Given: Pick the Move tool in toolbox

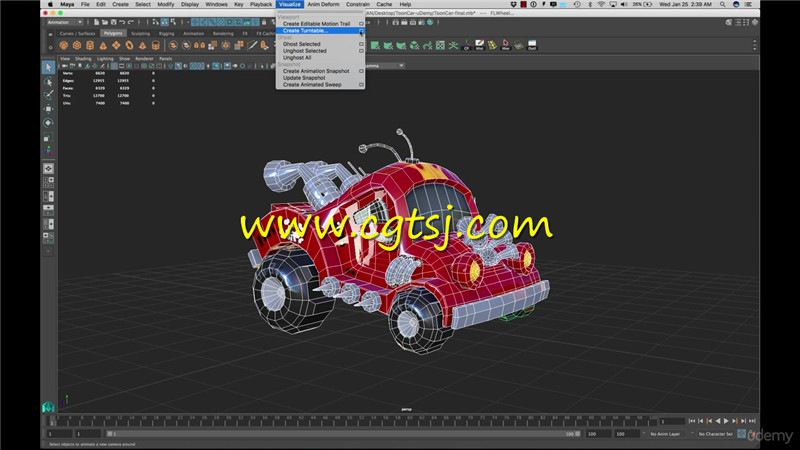Looking at the screenshot, I should (x=48, y=109).
